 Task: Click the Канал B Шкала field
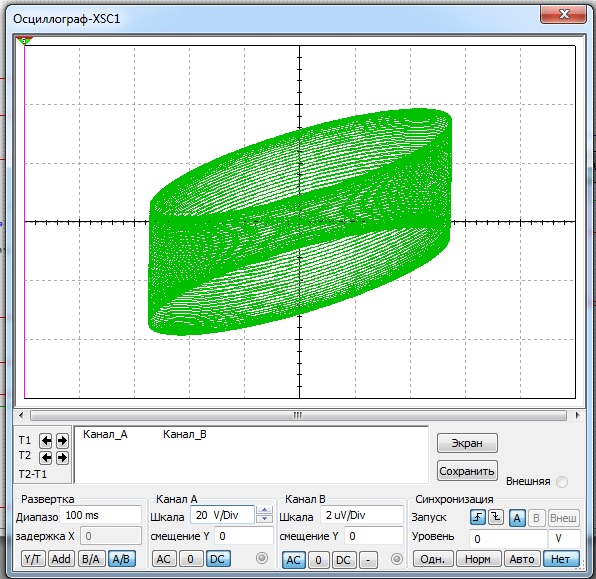click(x=361, y=515)
